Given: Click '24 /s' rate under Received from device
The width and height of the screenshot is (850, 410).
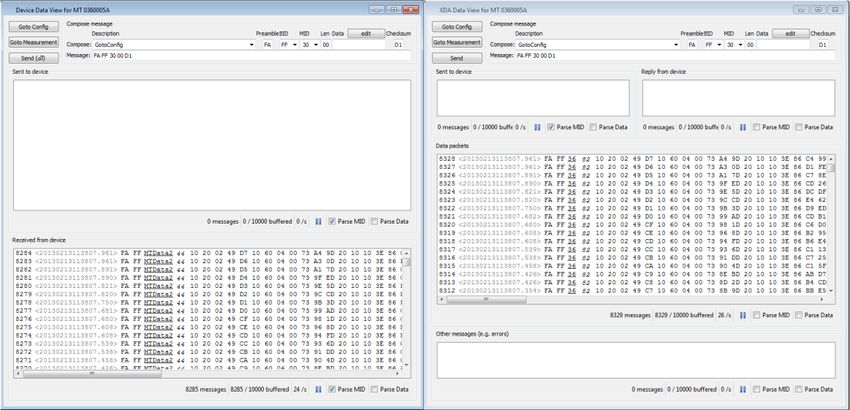Looking at the screenshot, I should click(x=300, y=389).
